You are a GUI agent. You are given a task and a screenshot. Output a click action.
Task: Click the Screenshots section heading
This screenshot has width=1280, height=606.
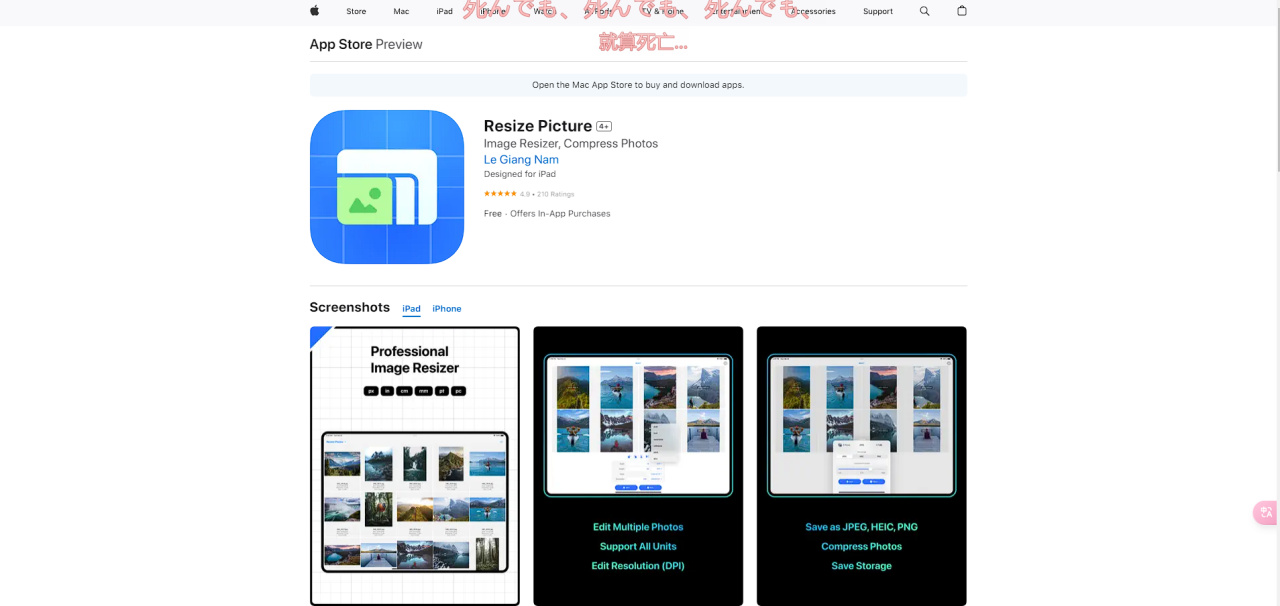pyautogui.click(x=350, y=308)
